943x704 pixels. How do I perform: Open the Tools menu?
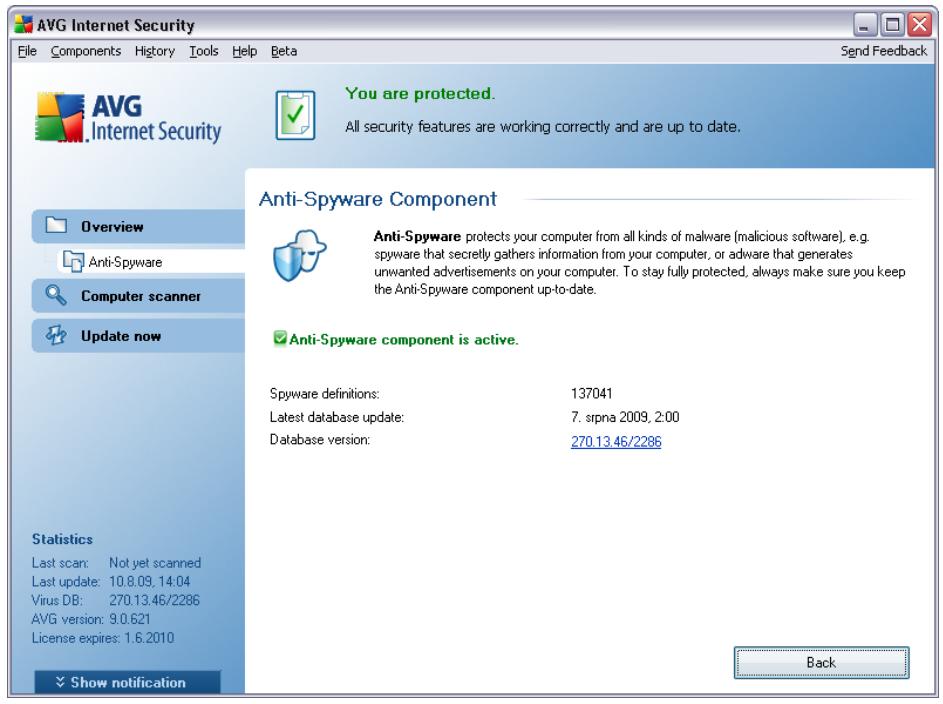point(204,51)
